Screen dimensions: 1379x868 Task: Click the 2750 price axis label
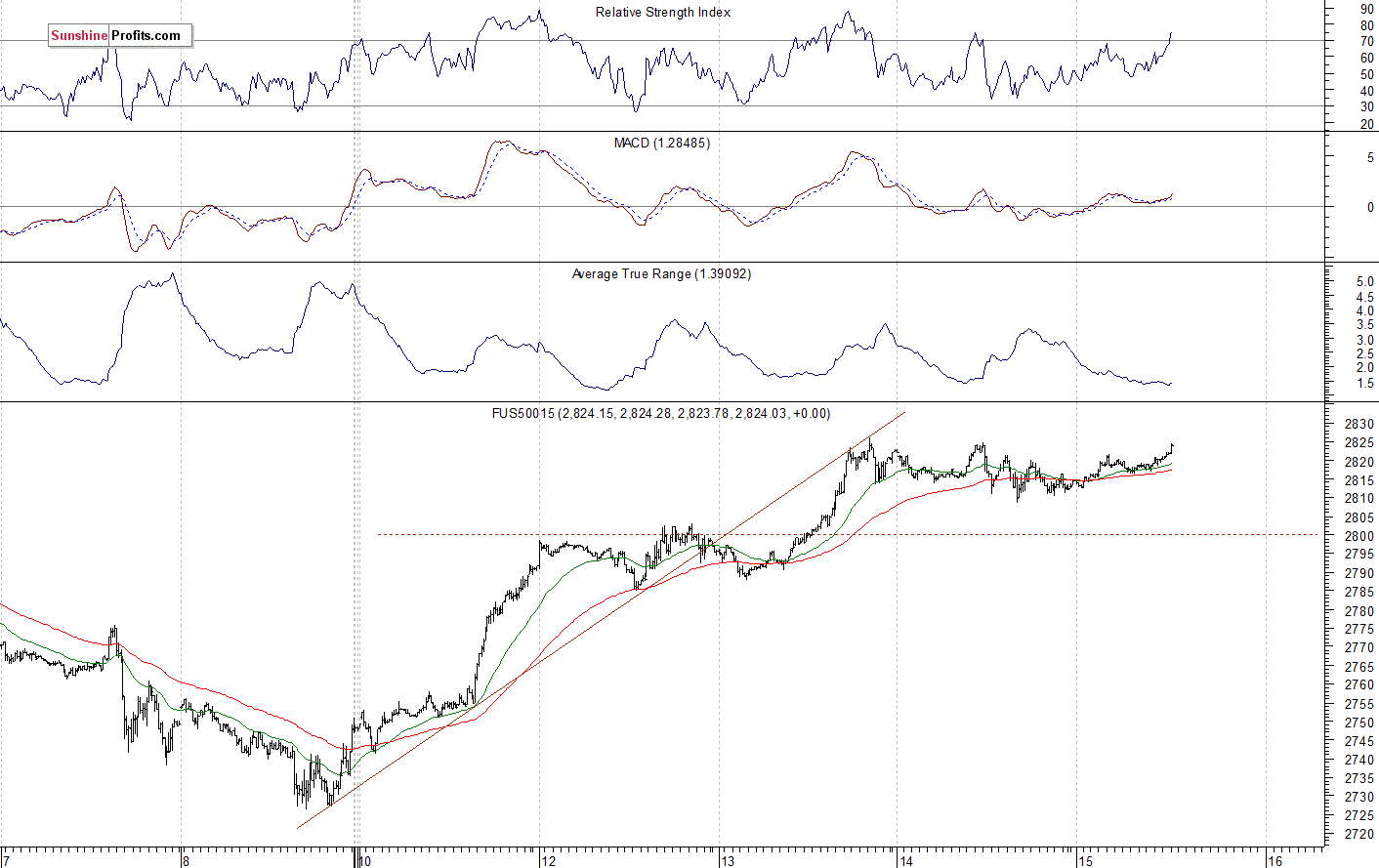[x=1358, y=723]
